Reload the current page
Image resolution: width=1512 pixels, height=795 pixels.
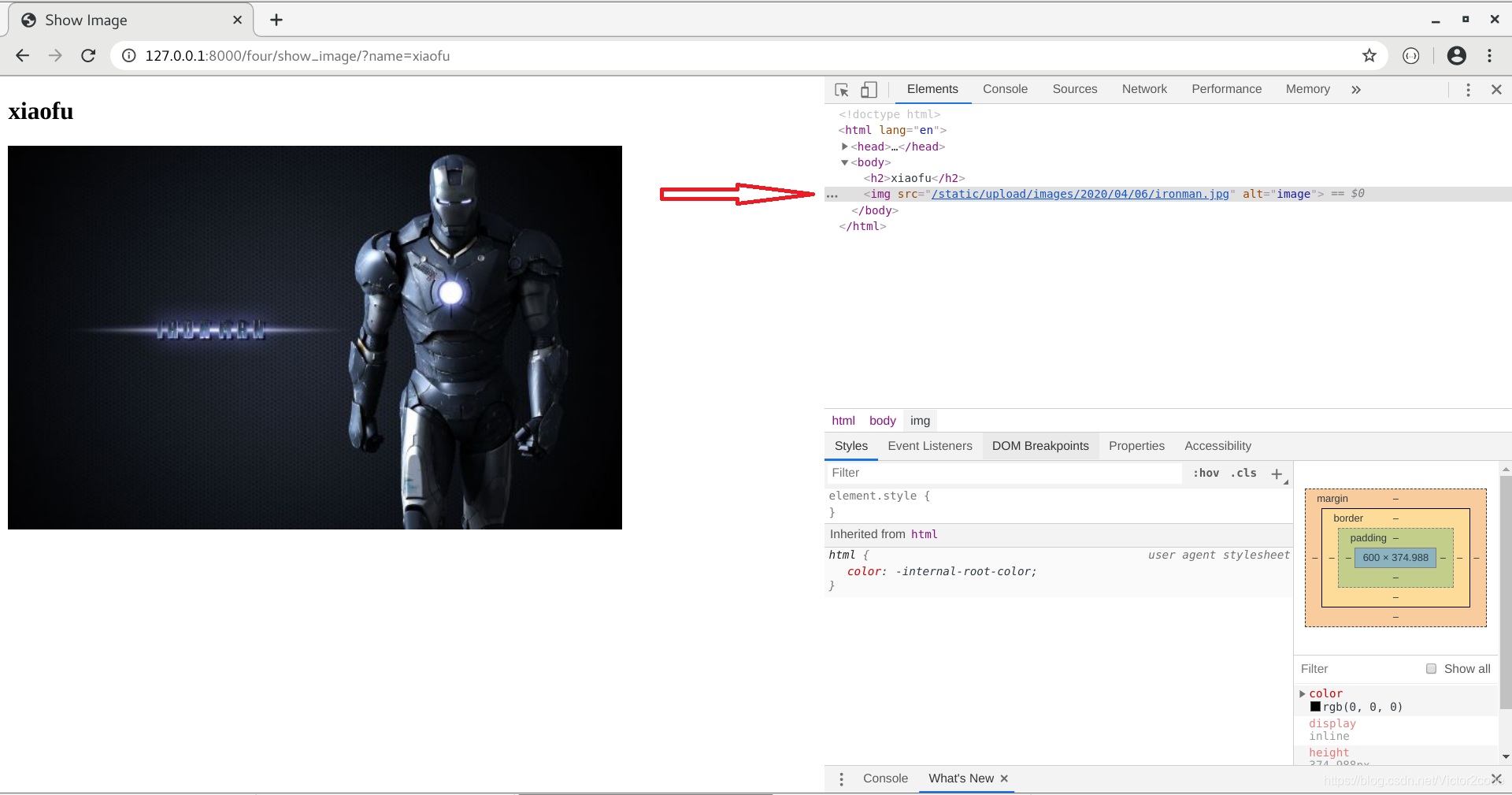(x=88, y=55)
